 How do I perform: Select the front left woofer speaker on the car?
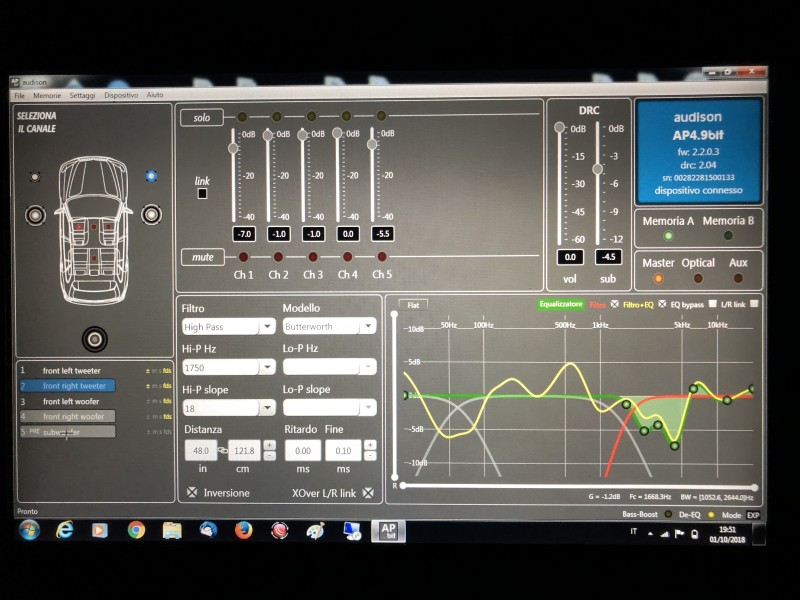(x=35, y=215)
